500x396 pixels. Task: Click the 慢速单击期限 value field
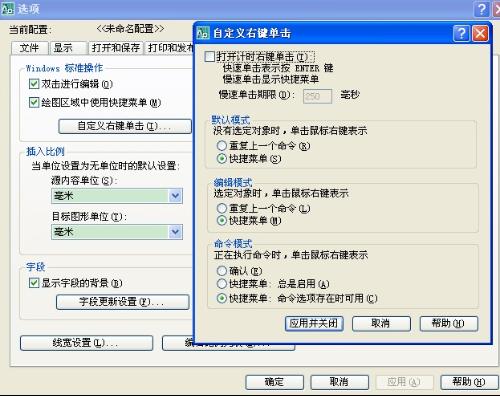tap(317, 96)
